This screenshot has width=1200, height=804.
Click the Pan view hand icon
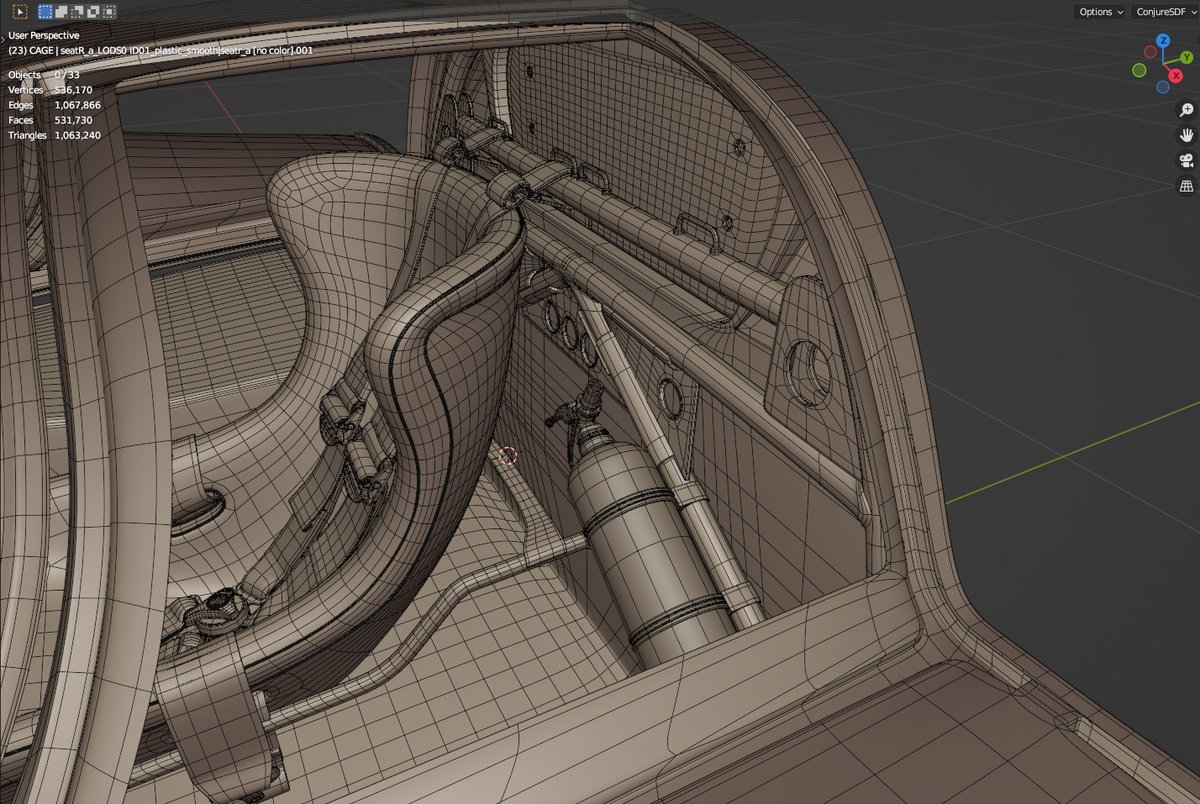pyautogui.click(x=1187, y=135)
